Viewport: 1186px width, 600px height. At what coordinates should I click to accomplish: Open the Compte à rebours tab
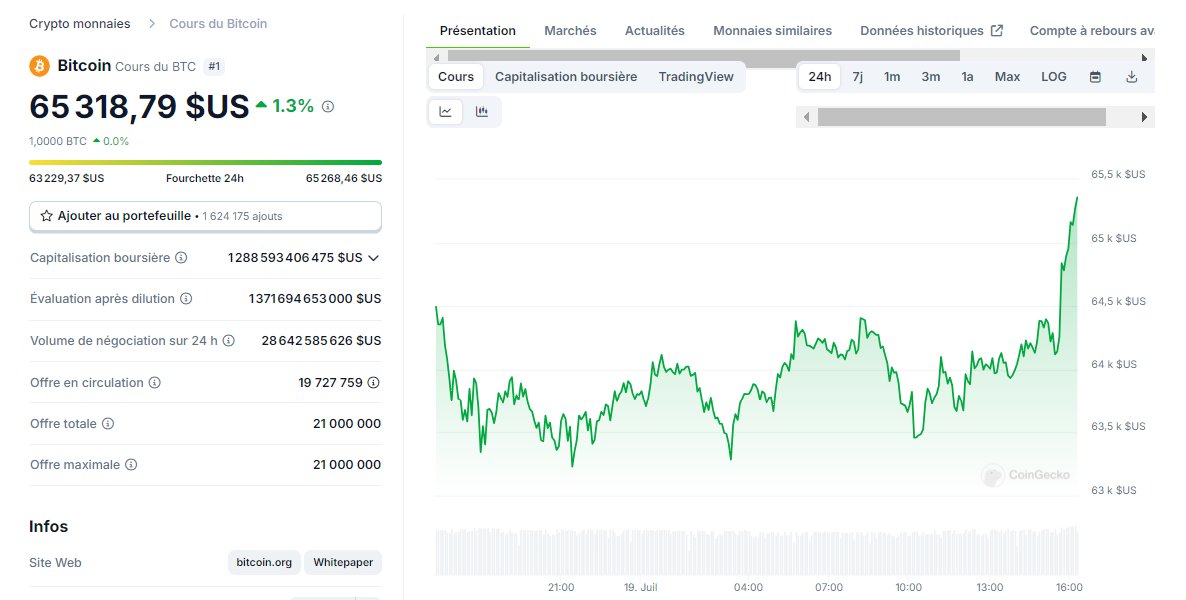click(x=1092, y=31)
